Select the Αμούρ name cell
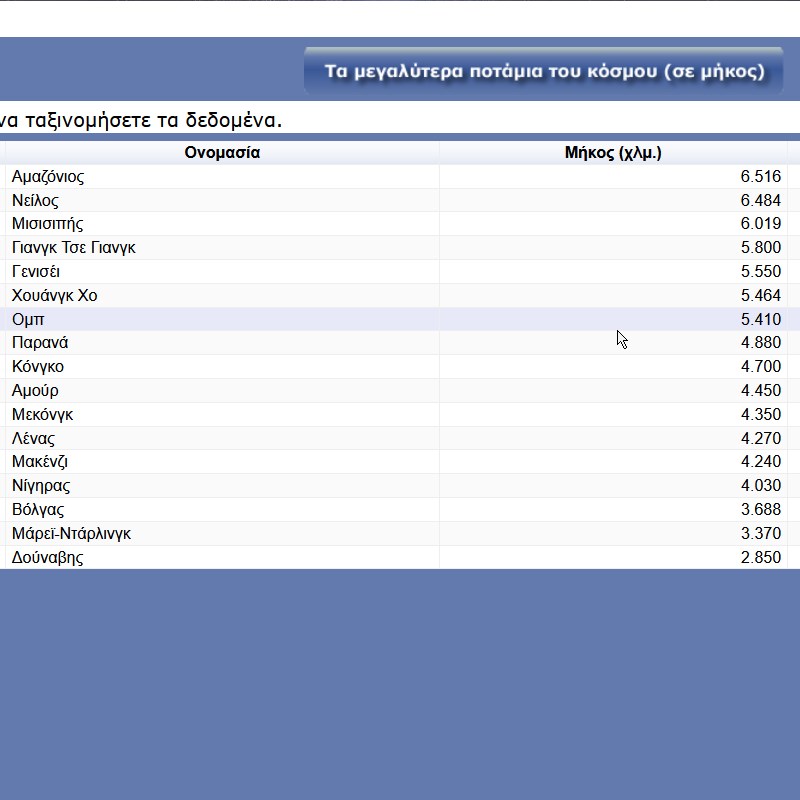This screenshot has height=800, width=800. 222,390
